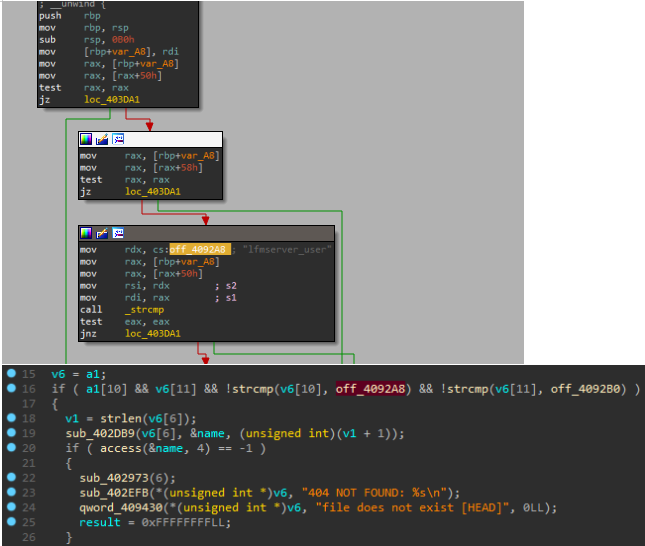Click push rbp instruction in first block
This screenshot has width=645, height=546.
pyautogui.click(x=70, y=16)
